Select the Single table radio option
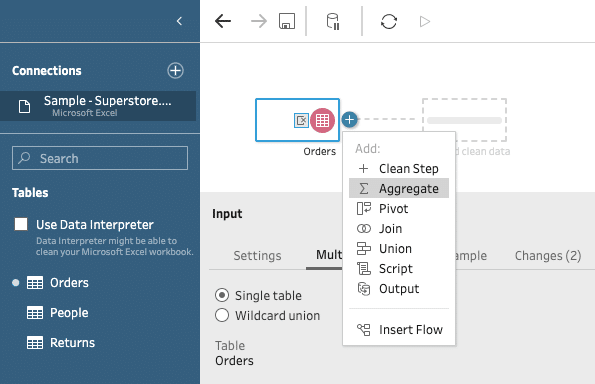This screenshot has width=595, height=384. pos(222,295)
